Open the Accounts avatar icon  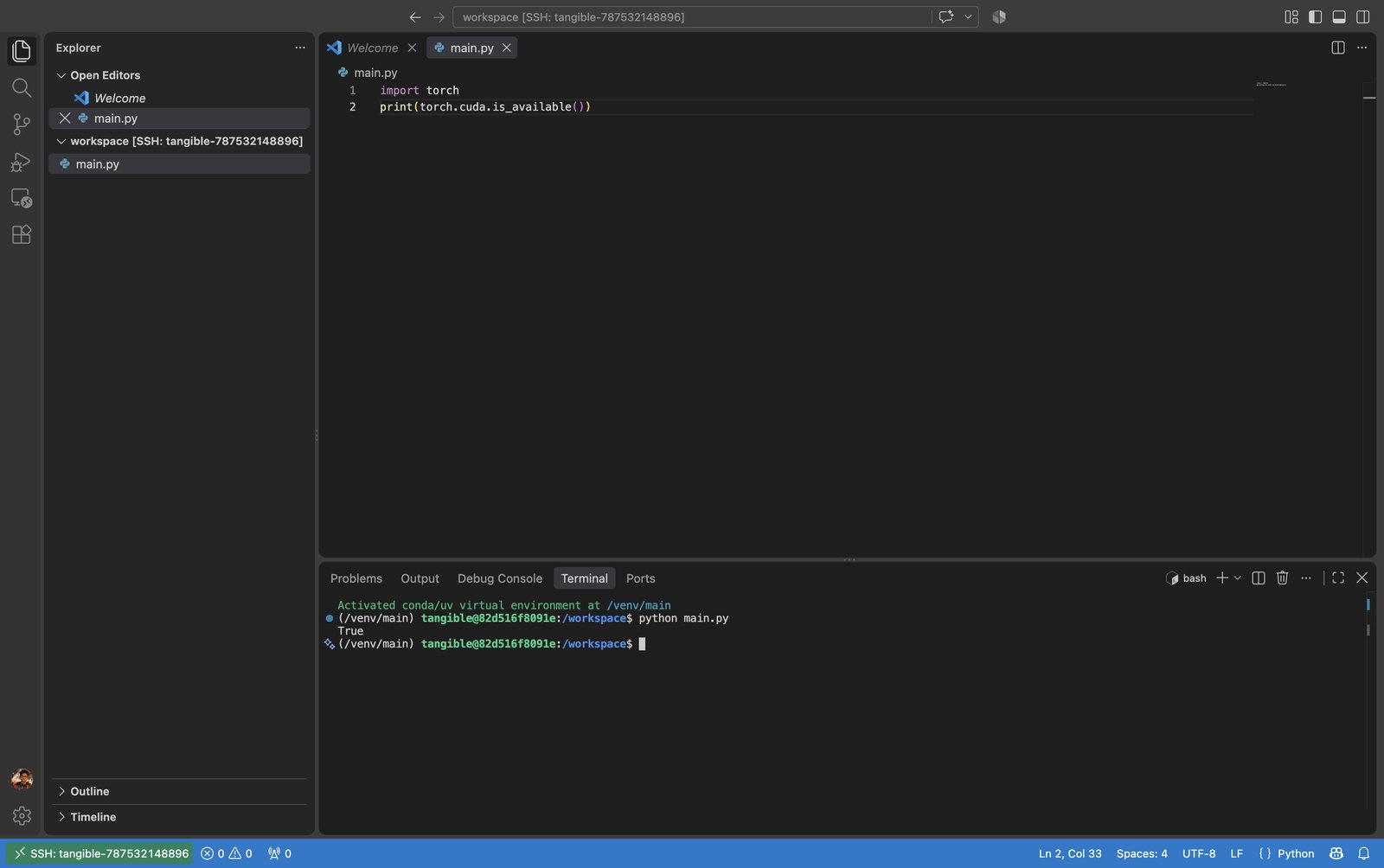[x=22, y=779]
